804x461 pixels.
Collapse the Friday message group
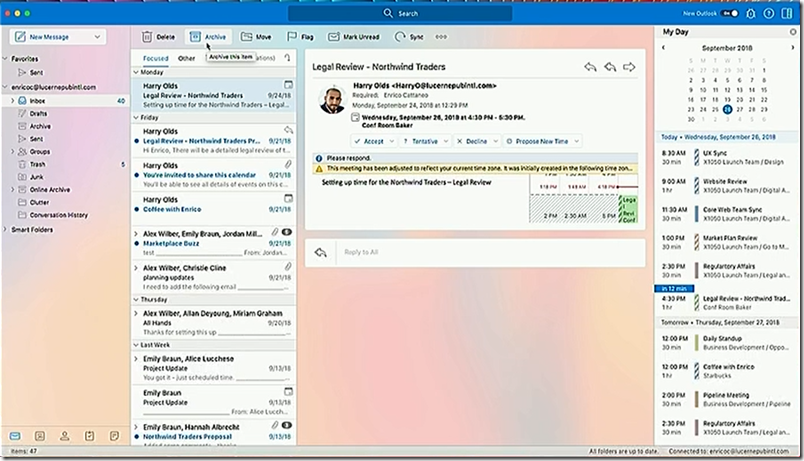pyautogui.click(x=136, y=117)
